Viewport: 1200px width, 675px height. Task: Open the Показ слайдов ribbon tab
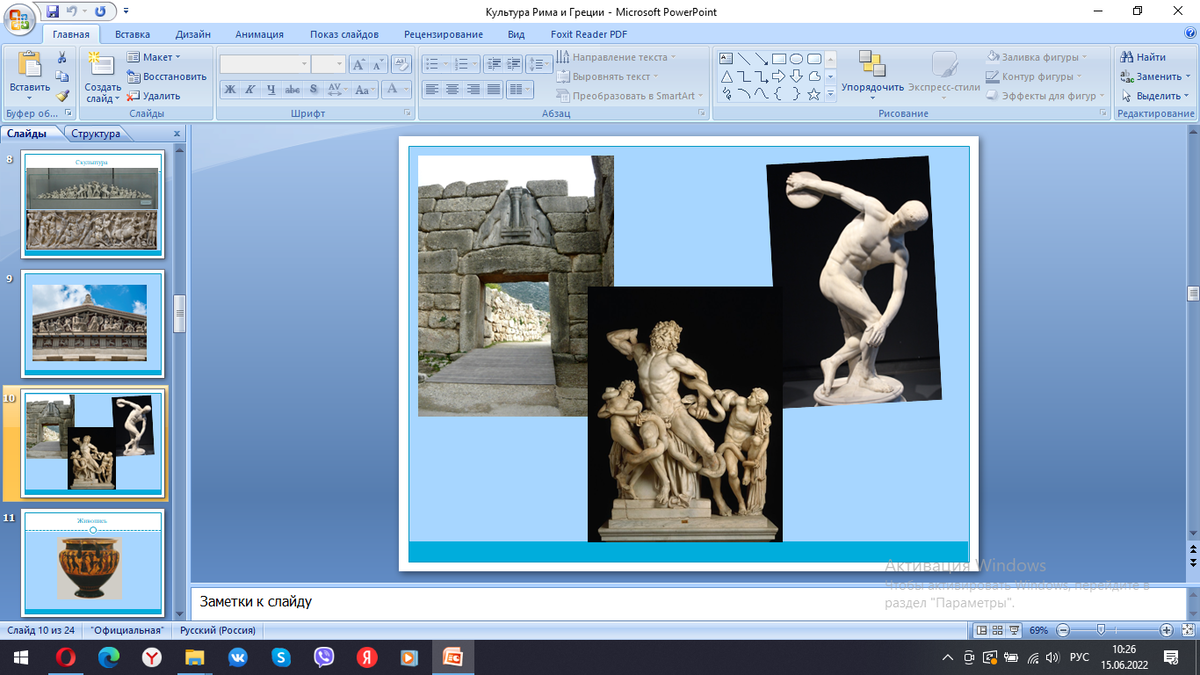click(344, 34)
